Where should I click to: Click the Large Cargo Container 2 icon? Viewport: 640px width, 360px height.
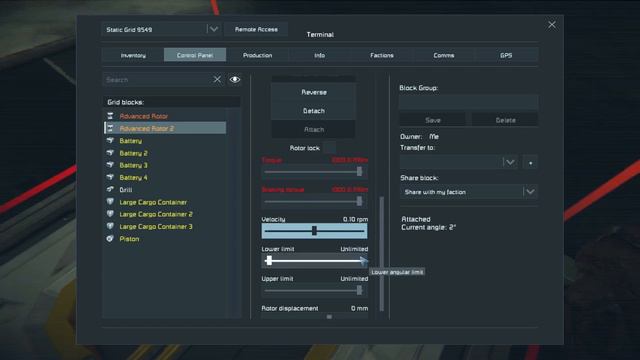point(110,214)
